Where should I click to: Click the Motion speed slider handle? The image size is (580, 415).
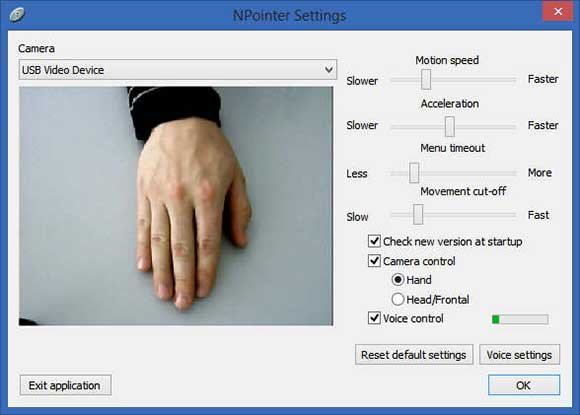[426, 79]
